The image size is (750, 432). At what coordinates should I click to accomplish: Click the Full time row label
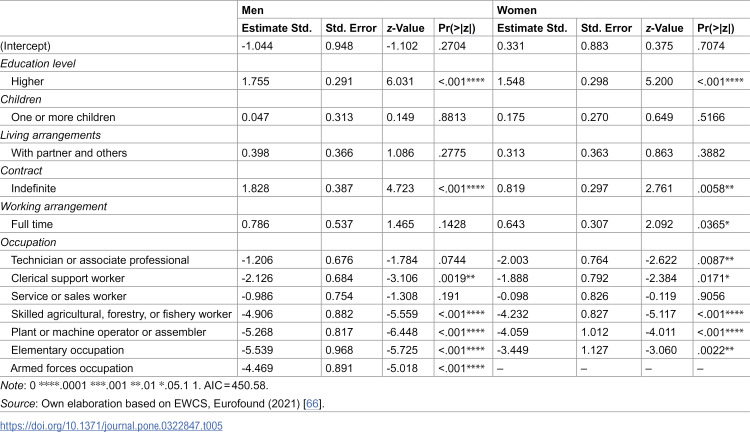click(32, 224)
